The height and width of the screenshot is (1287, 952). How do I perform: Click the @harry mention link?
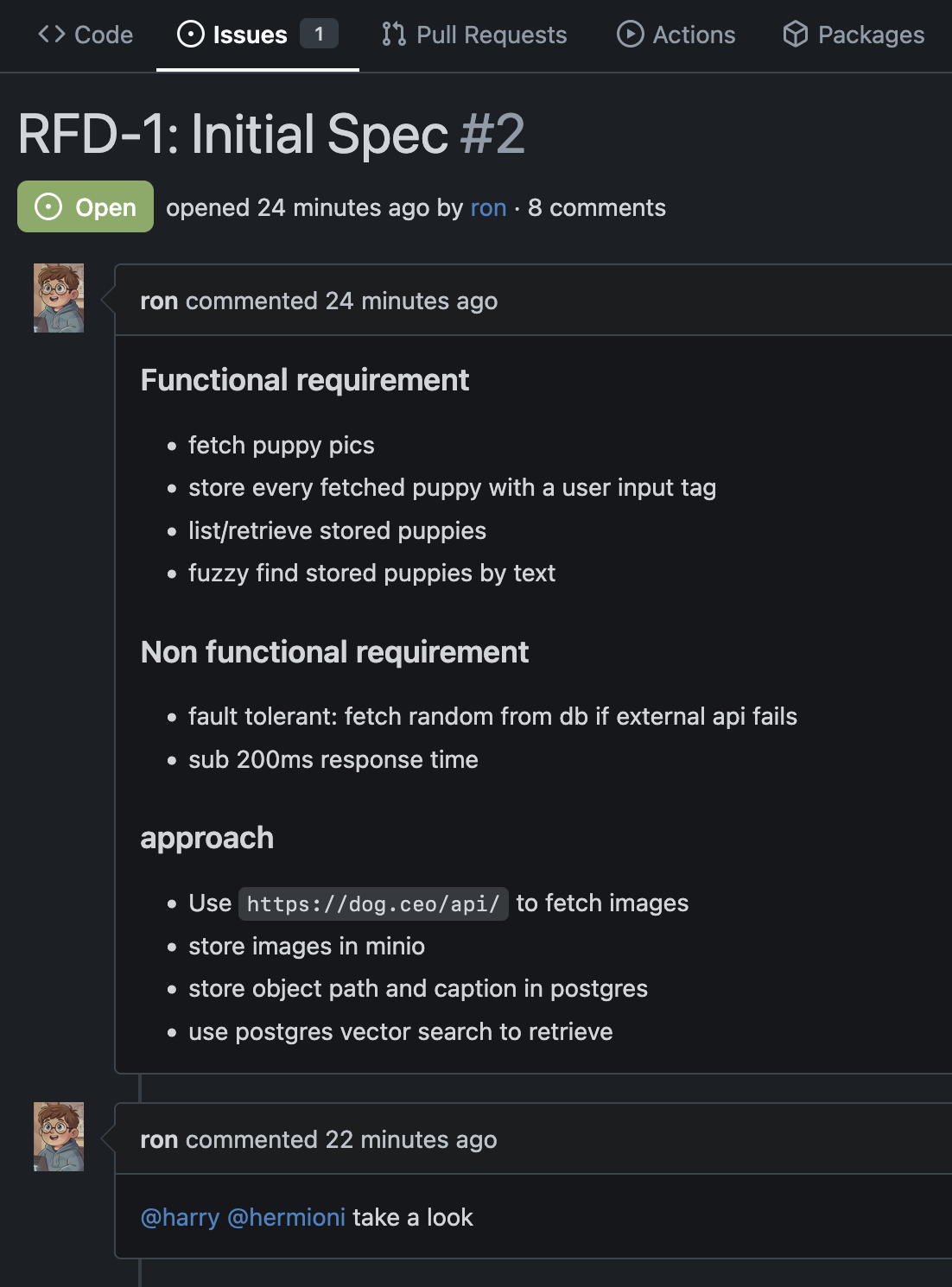(180, 1218)
